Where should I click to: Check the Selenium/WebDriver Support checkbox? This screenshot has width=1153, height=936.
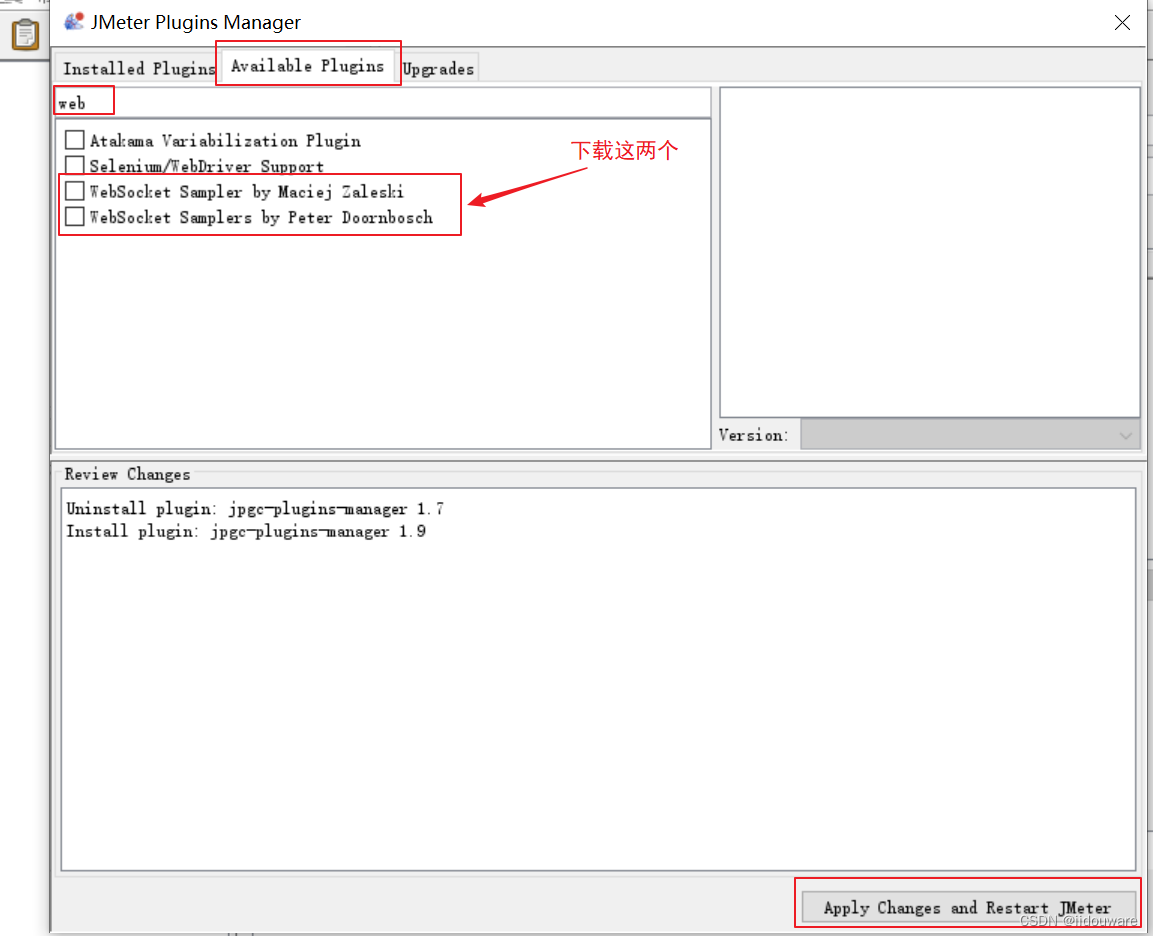pyautogui.click(x=75, y=165)
